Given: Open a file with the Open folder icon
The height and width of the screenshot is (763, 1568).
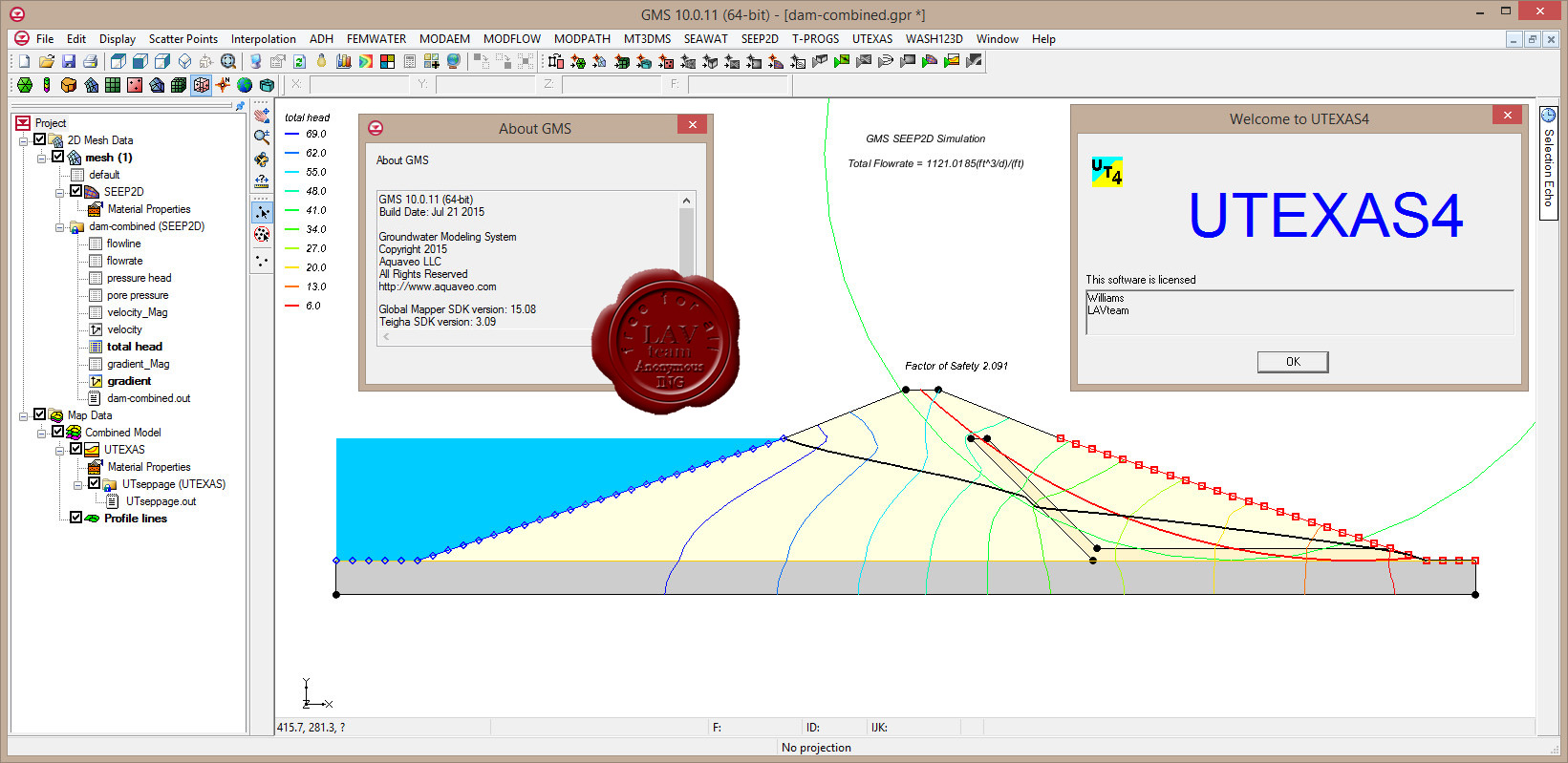Looking at the screenshot, I should click(x=47, y=61).
